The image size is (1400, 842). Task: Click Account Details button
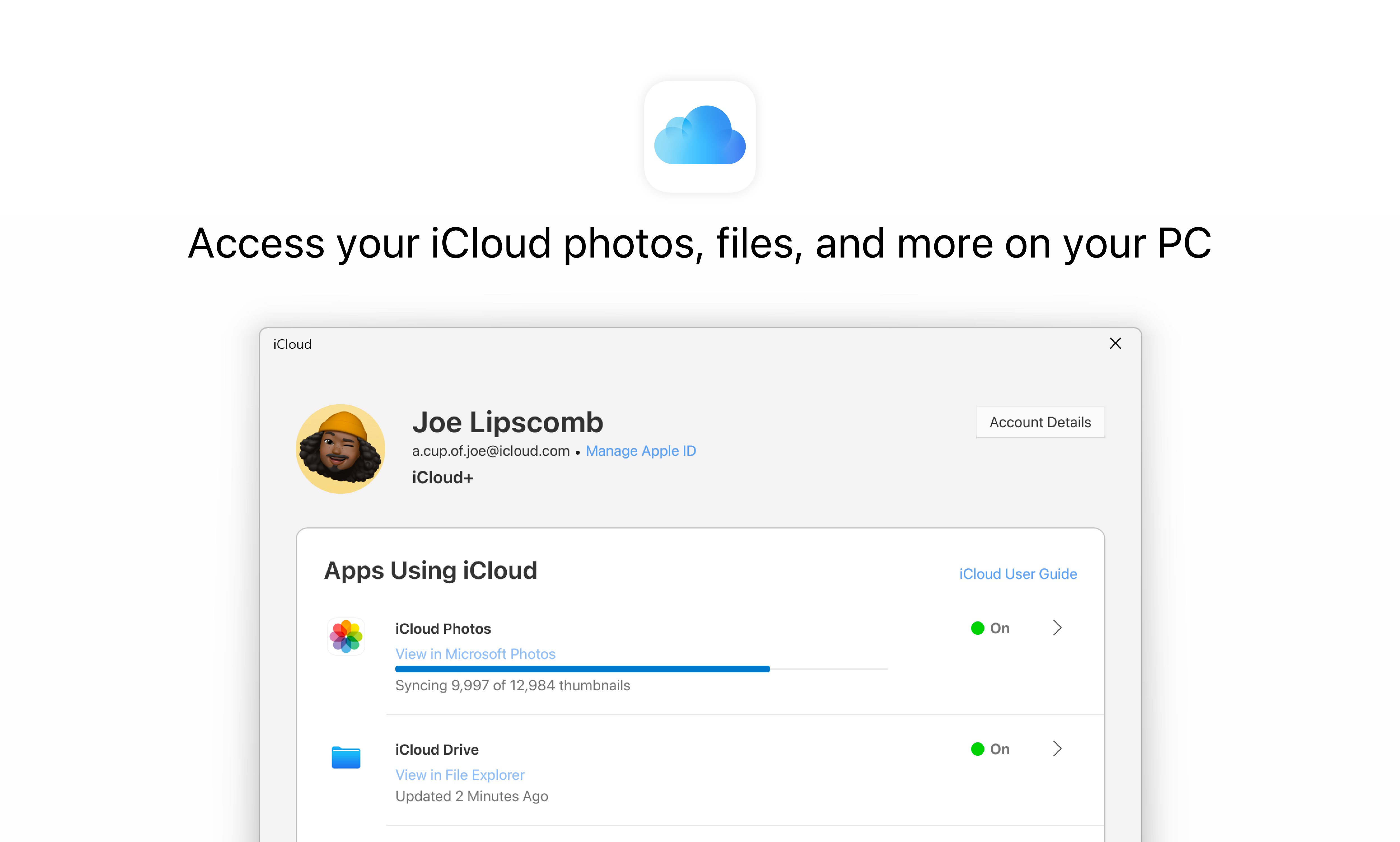coord(1040,421)
